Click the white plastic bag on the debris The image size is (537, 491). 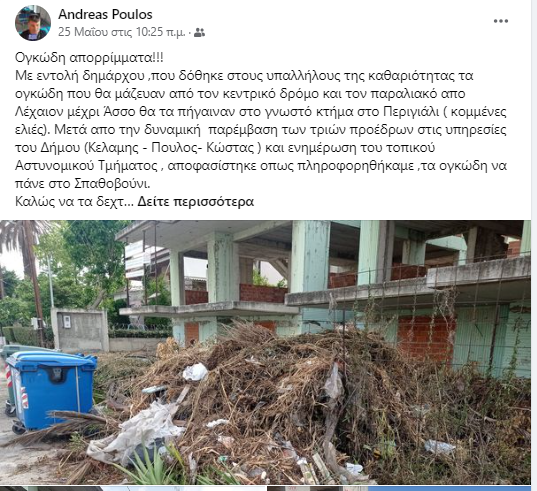(x=195, y=372)
